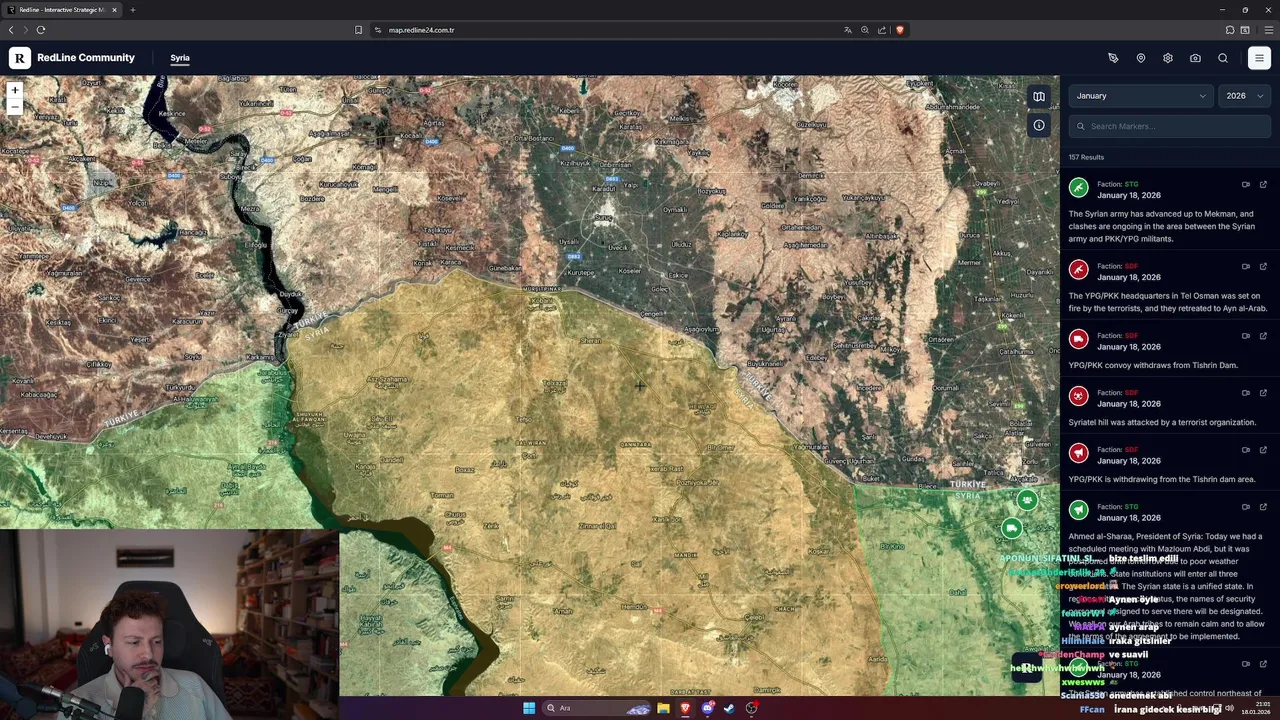Expand the 2026 year dropdown
Image resolution: width=1280 pixels, height=720 pixels.
(x=1245, y=96)
